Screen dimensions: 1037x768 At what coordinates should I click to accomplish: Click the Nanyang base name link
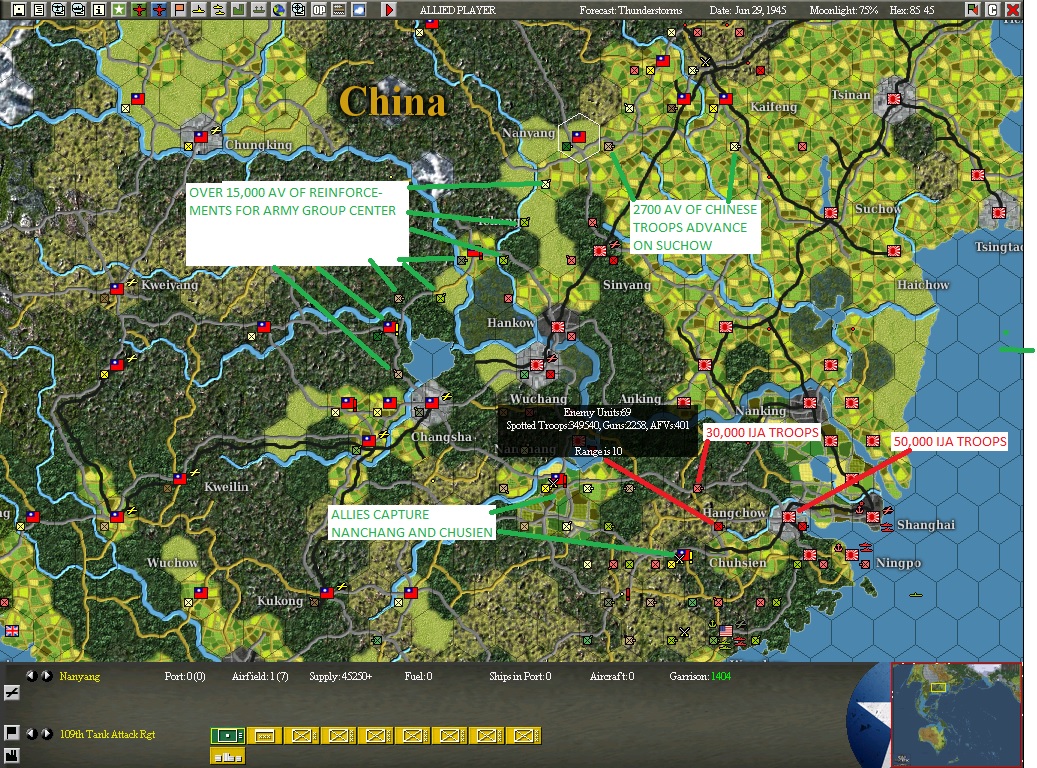pos(79,676)
